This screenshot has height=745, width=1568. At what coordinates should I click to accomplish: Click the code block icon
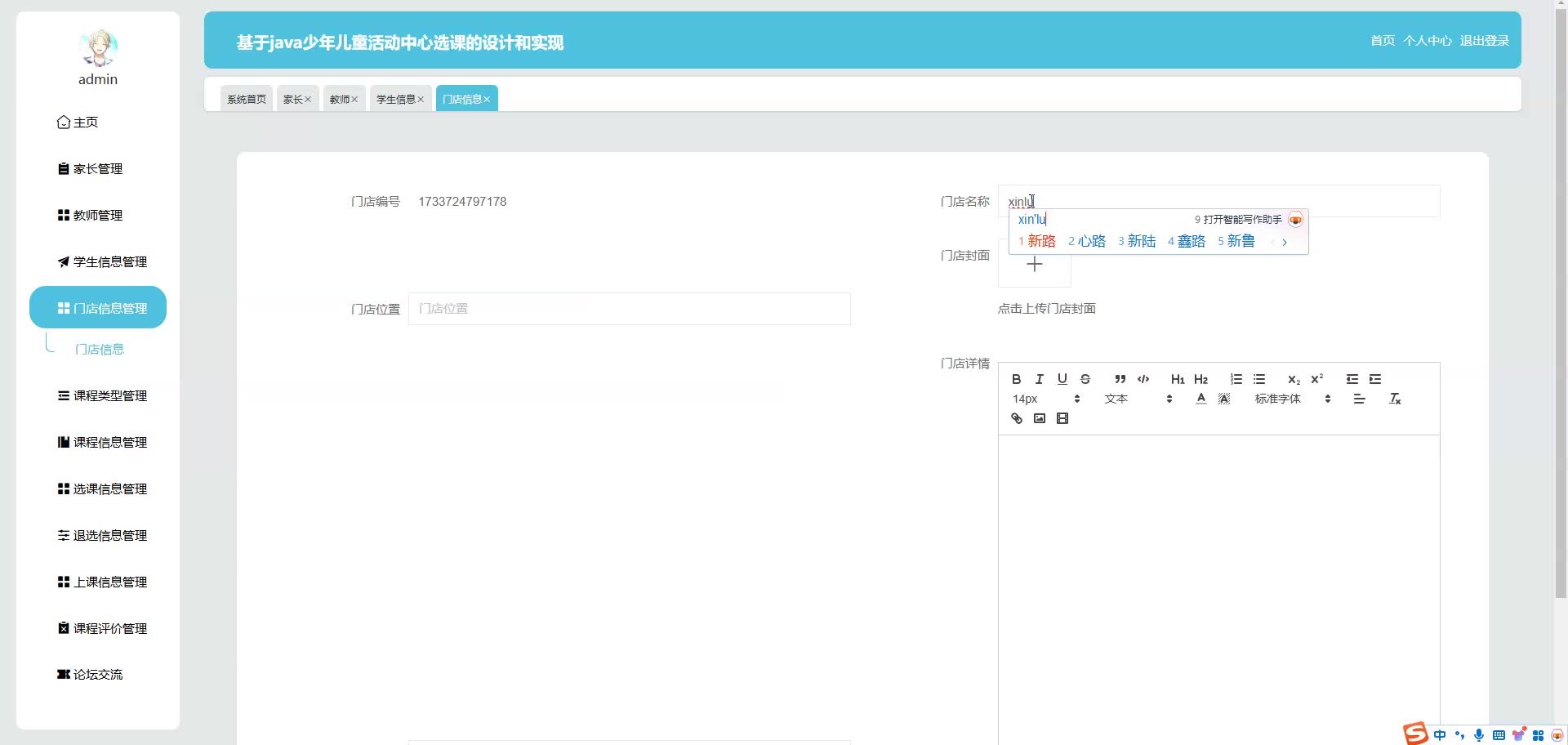coord(1143,379)
